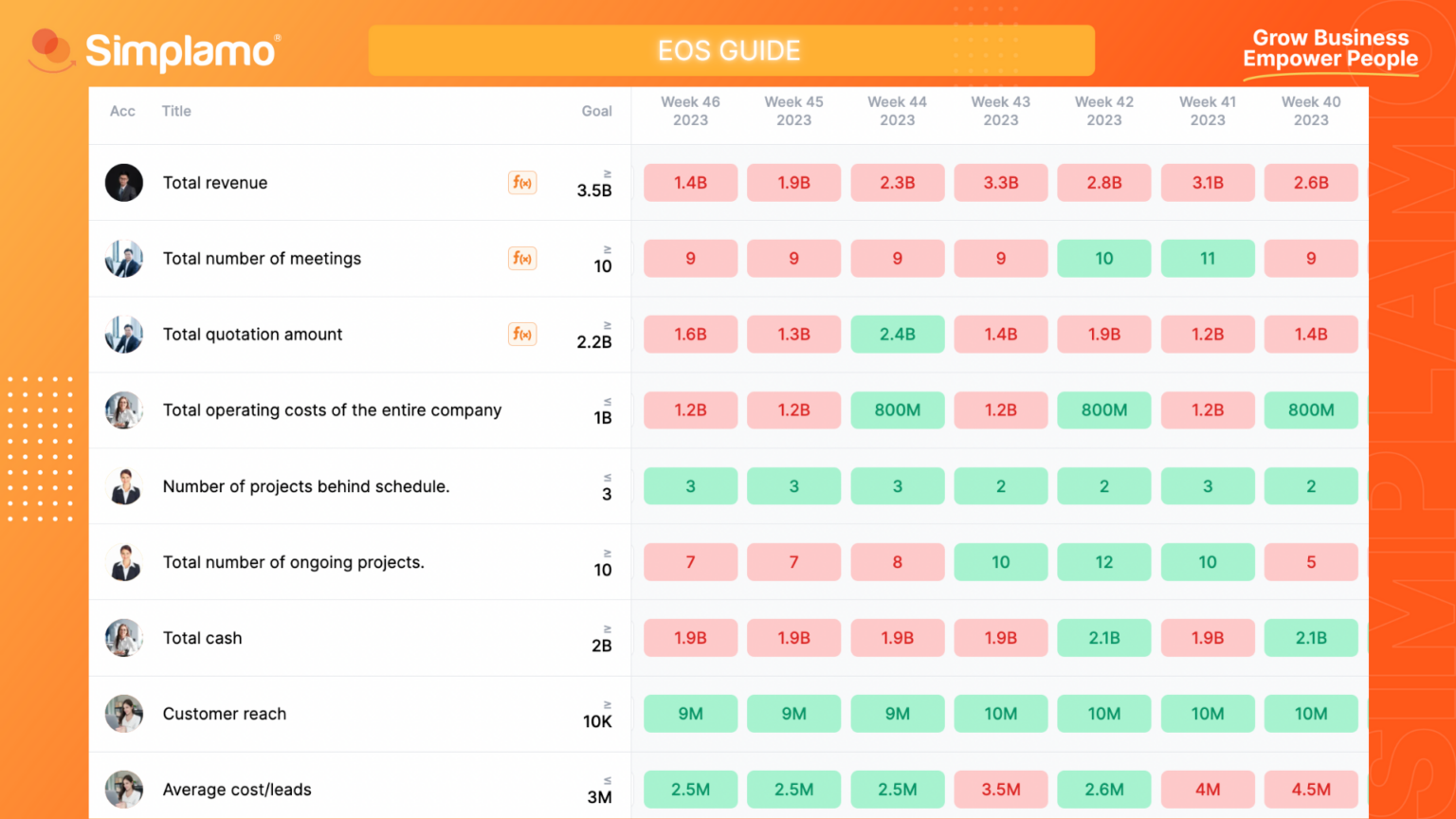Click the avatar beside Average cost/leads
This screenshot has height=819, width=1456.
pos(124,789)
